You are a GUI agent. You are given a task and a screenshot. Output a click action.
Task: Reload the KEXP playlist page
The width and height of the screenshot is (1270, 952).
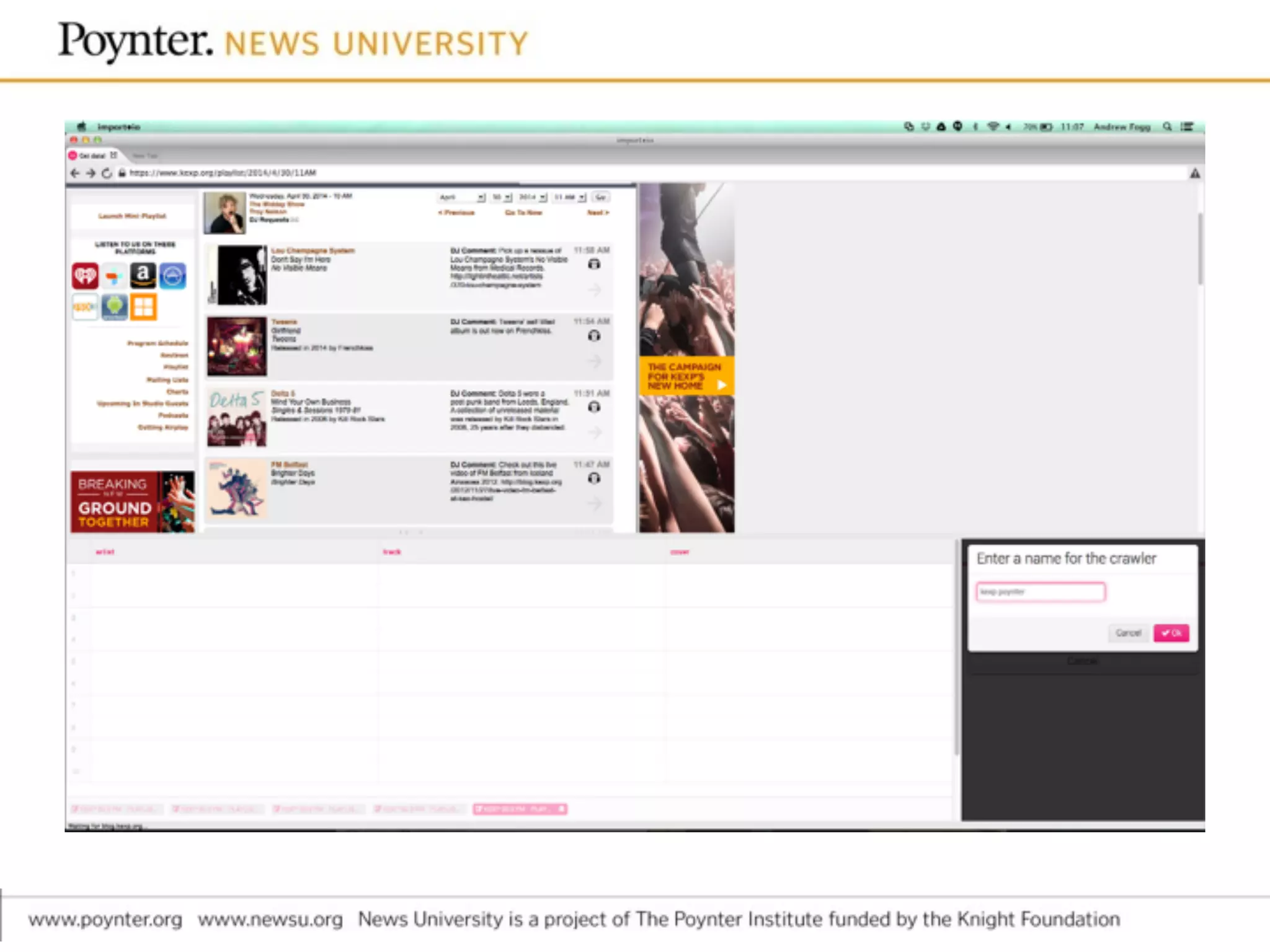107,173
